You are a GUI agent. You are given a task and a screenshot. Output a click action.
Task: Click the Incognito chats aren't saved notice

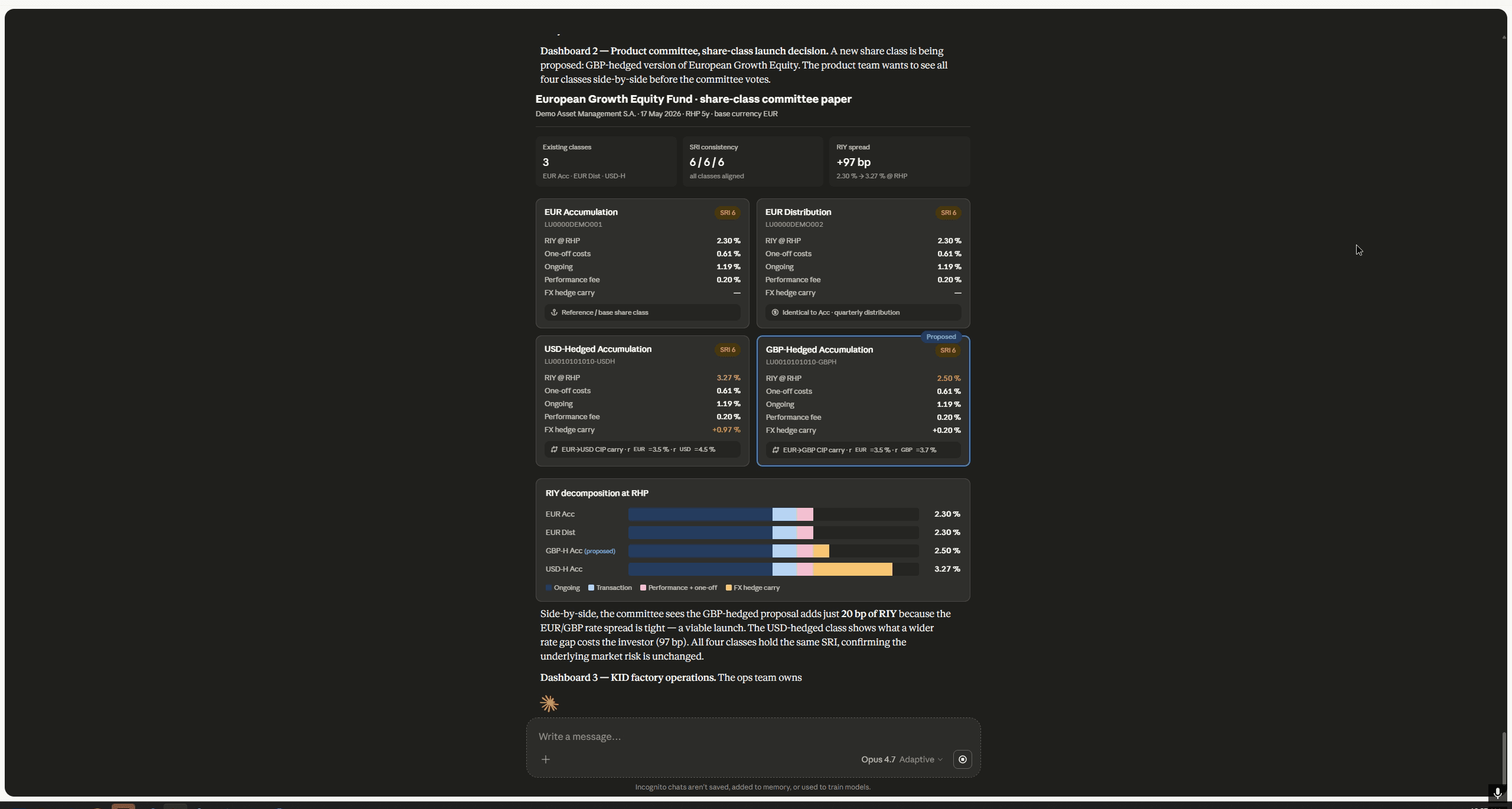click(x=753, y=787)
